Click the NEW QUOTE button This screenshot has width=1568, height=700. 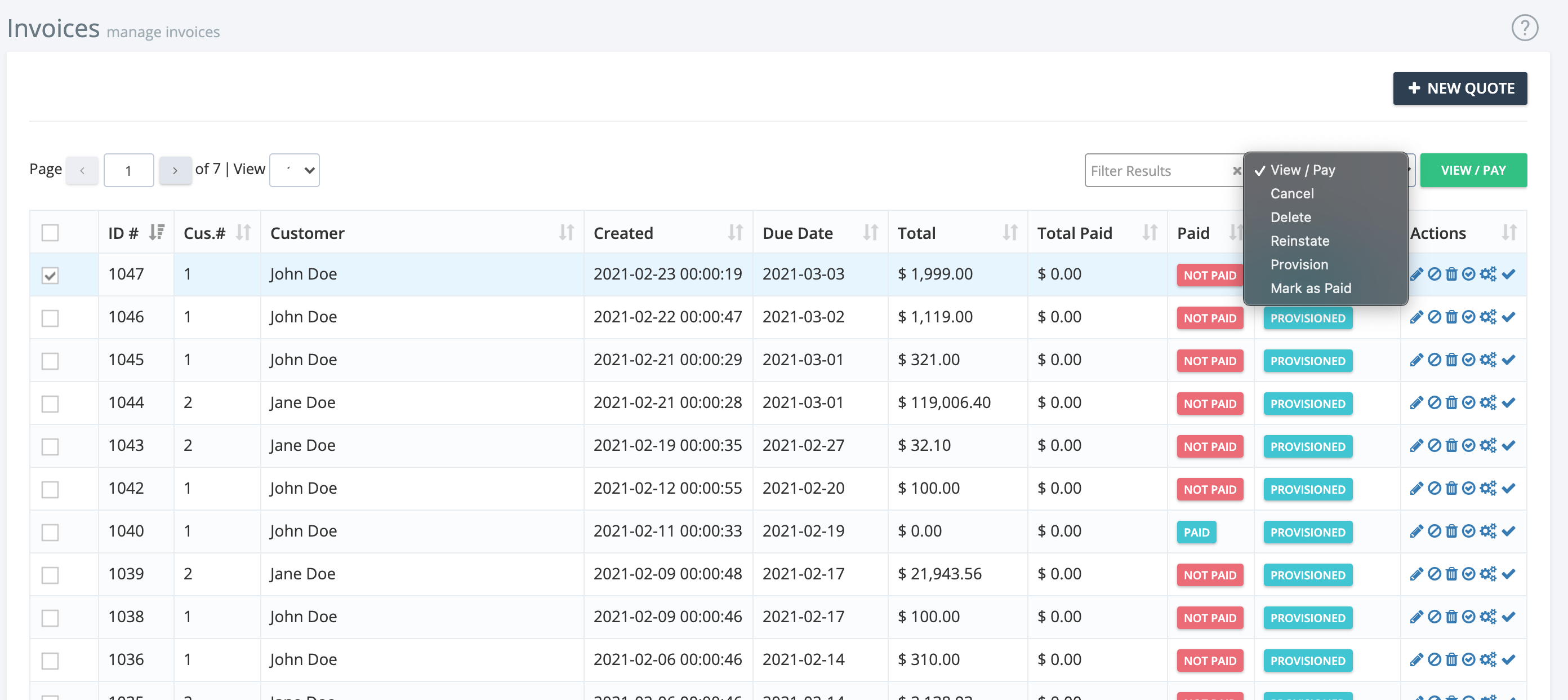point(1460,88)
